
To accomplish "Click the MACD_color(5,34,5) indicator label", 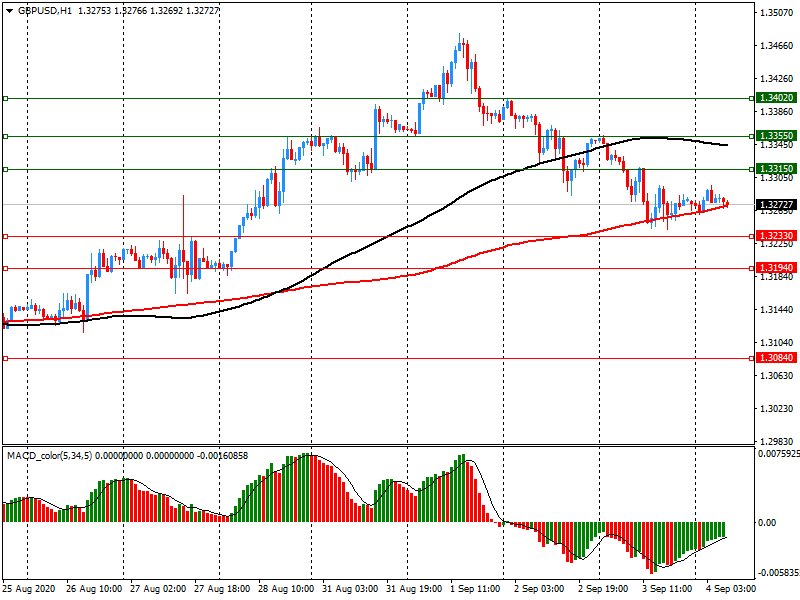I will point(49,456).
